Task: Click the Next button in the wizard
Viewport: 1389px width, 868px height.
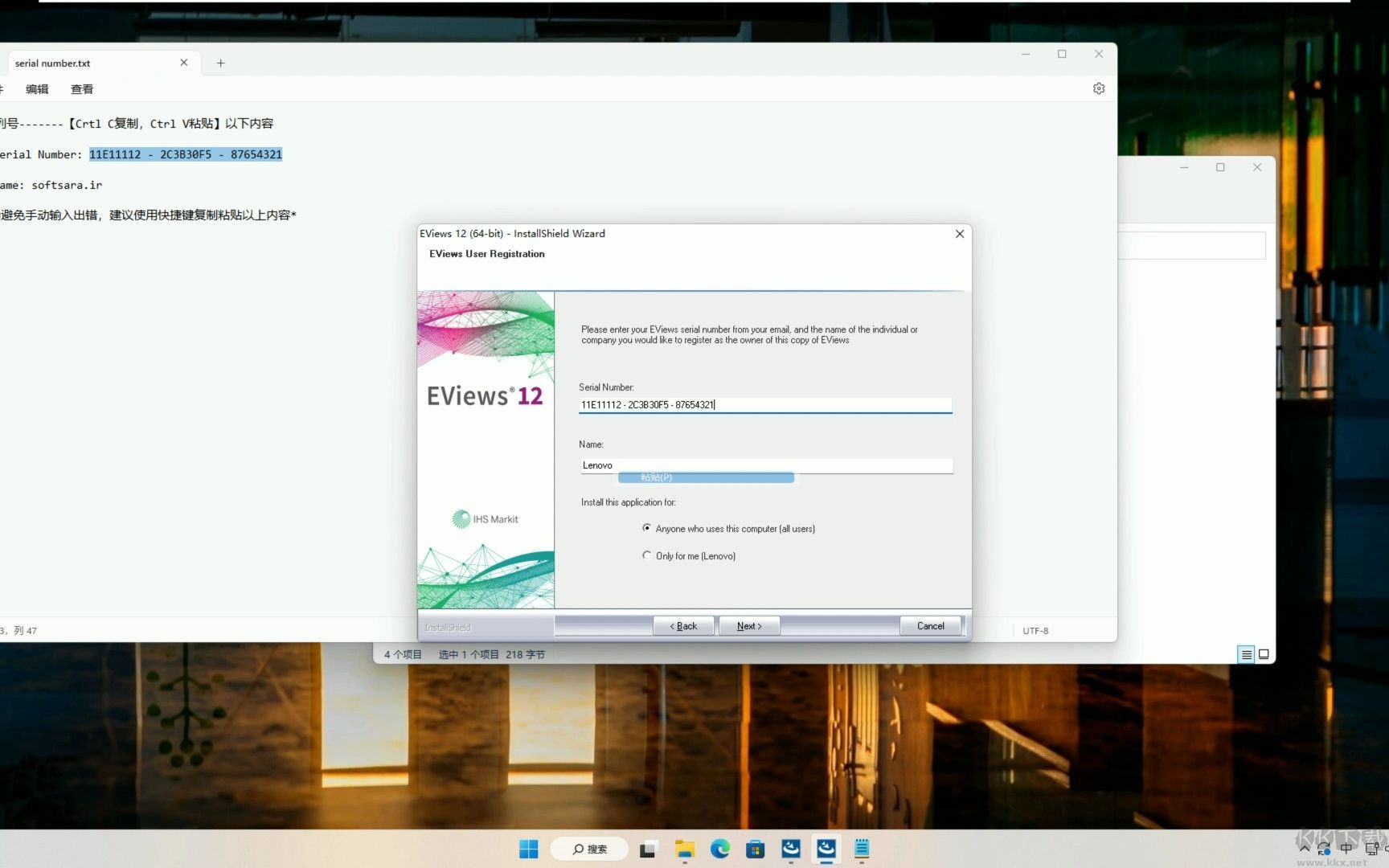Action: (748, 626)
